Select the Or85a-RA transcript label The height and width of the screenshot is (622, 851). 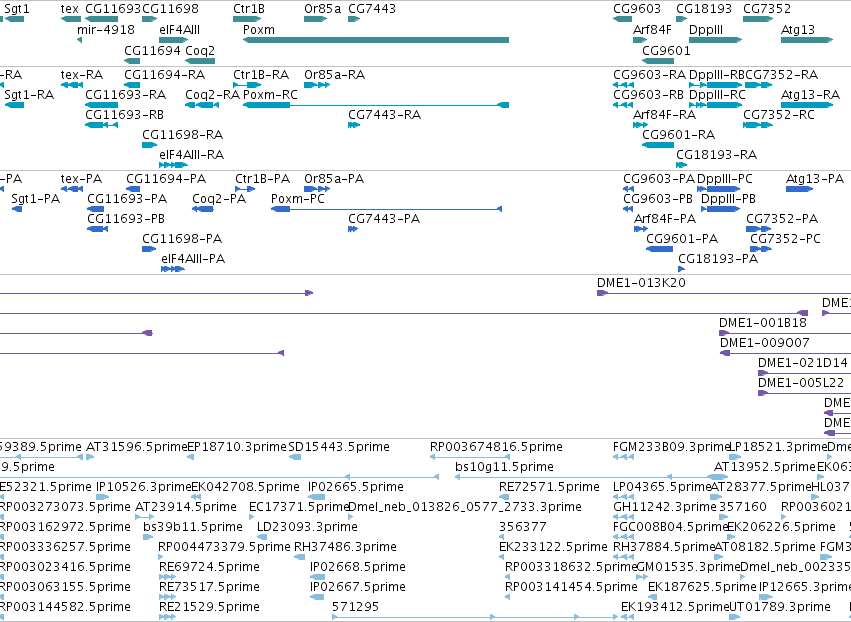[x=334, y=75]
